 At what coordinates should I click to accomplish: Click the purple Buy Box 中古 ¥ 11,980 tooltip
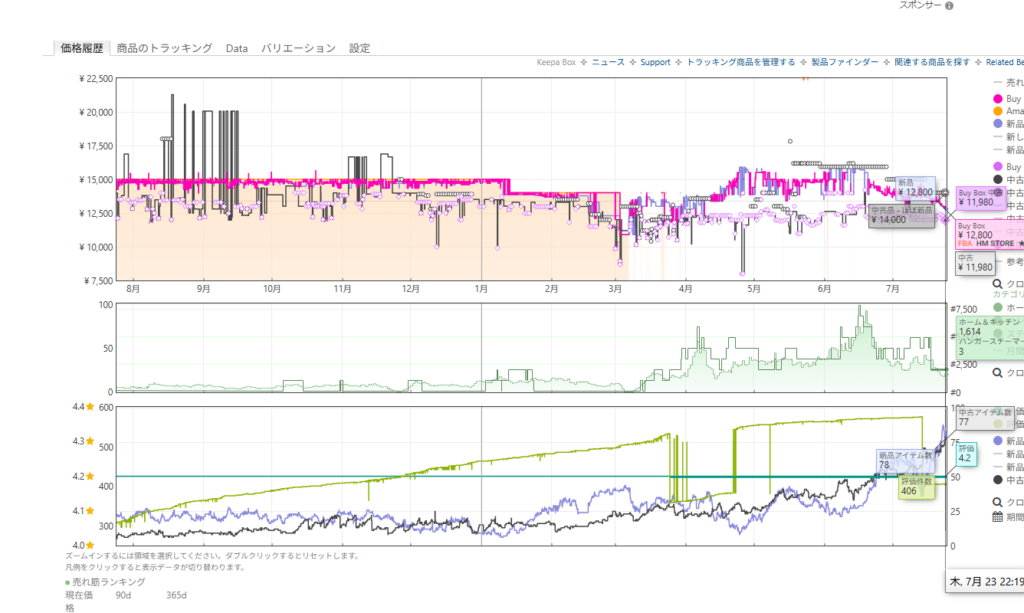980,198
